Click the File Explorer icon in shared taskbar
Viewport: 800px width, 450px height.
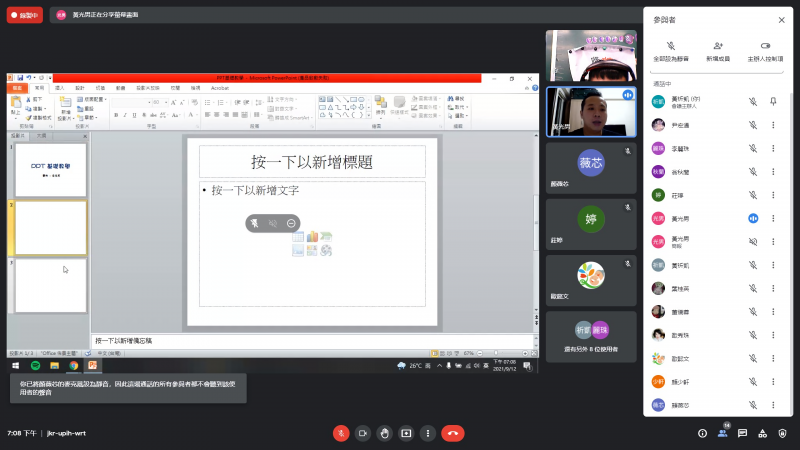click(x=55, y=365)
